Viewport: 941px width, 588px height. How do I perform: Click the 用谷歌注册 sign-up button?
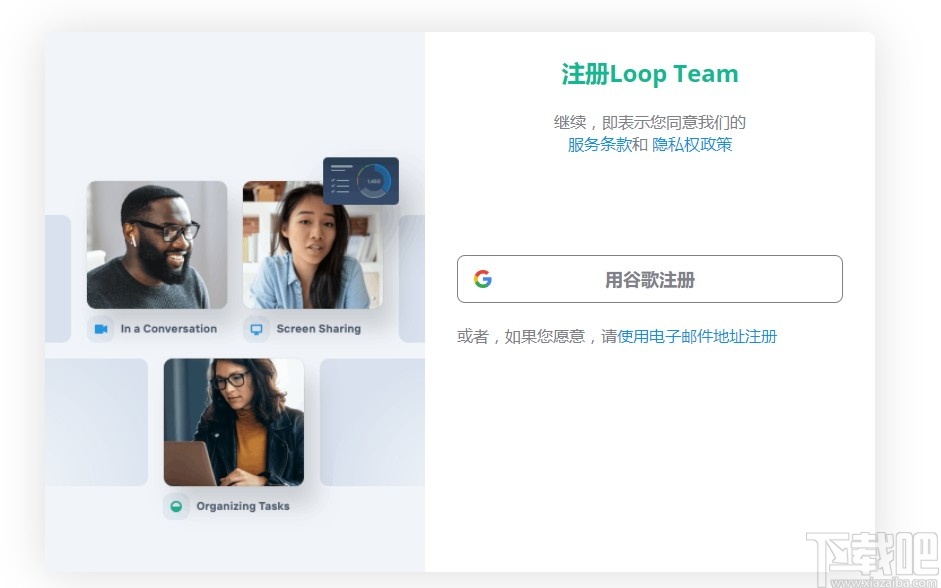coord(649,279)
